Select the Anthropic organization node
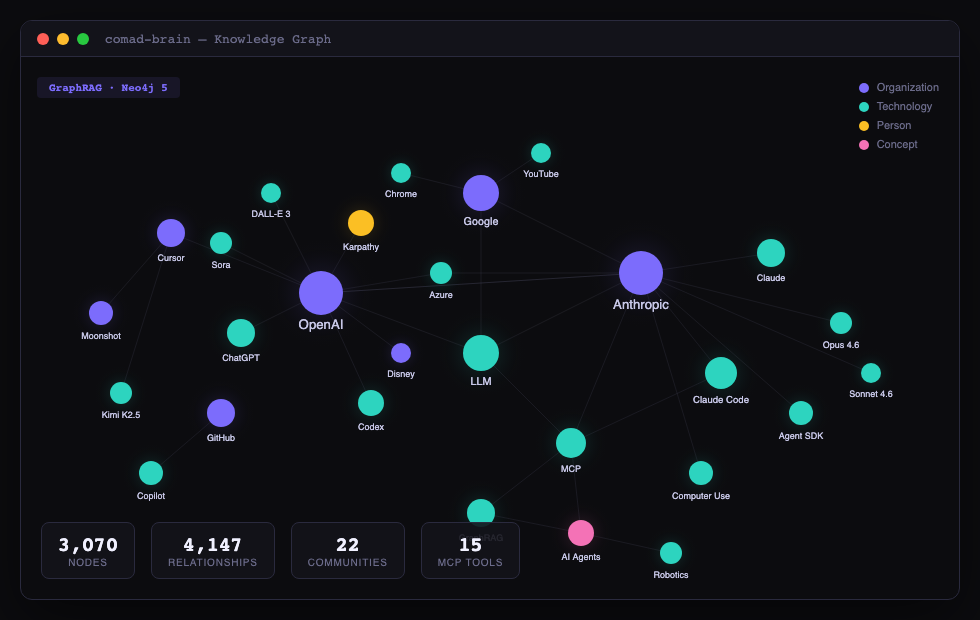980x620 pixels. tap(641, 272)
